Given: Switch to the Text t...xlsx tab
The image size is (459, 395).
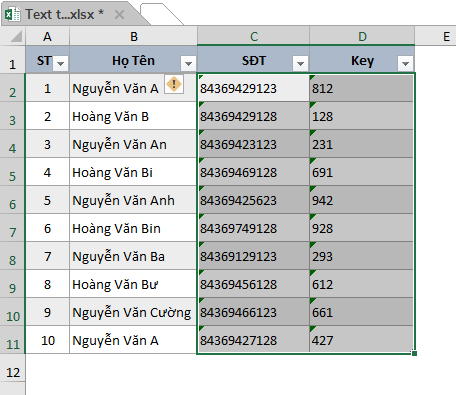Looking at the screenshot, I should 65,14.
